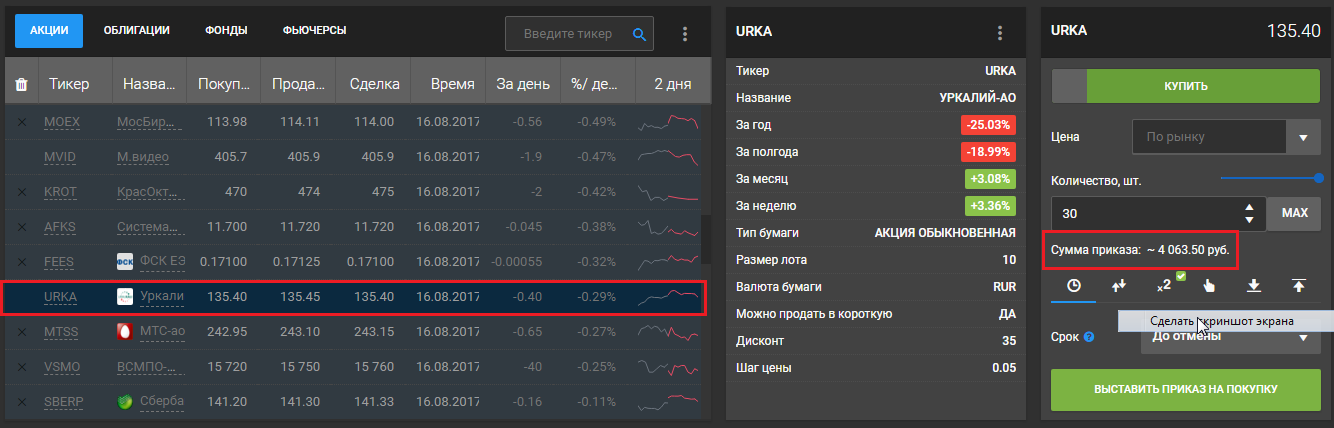Click the 'КрасОкт...' company name
Image resolution: width=1334 pixels, height=428 pixels.
(x=150, y=192)
